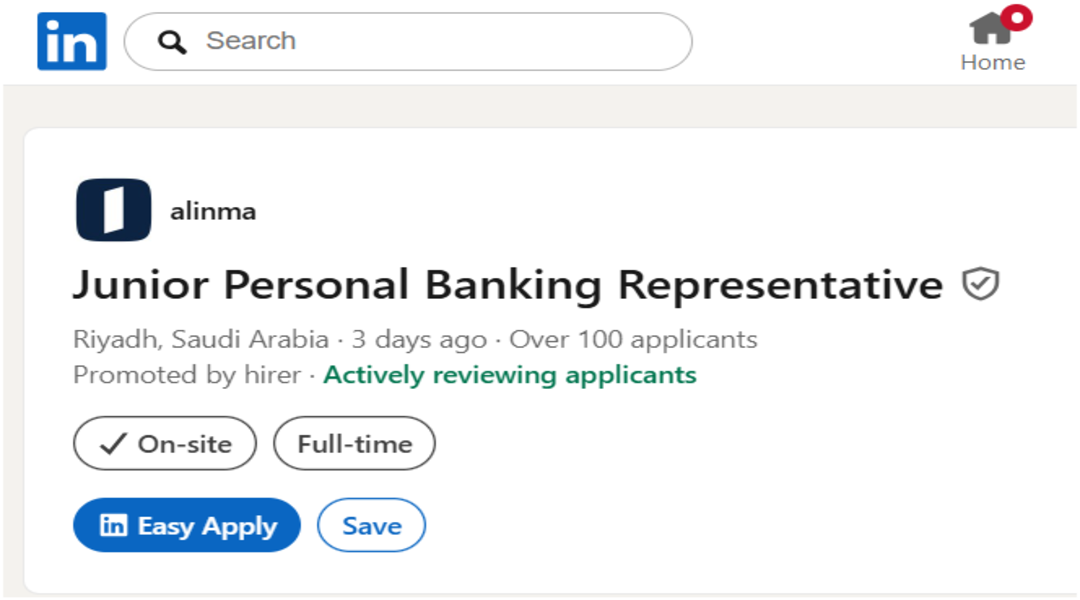Open the alinma company name link

(x=213, y=211)
